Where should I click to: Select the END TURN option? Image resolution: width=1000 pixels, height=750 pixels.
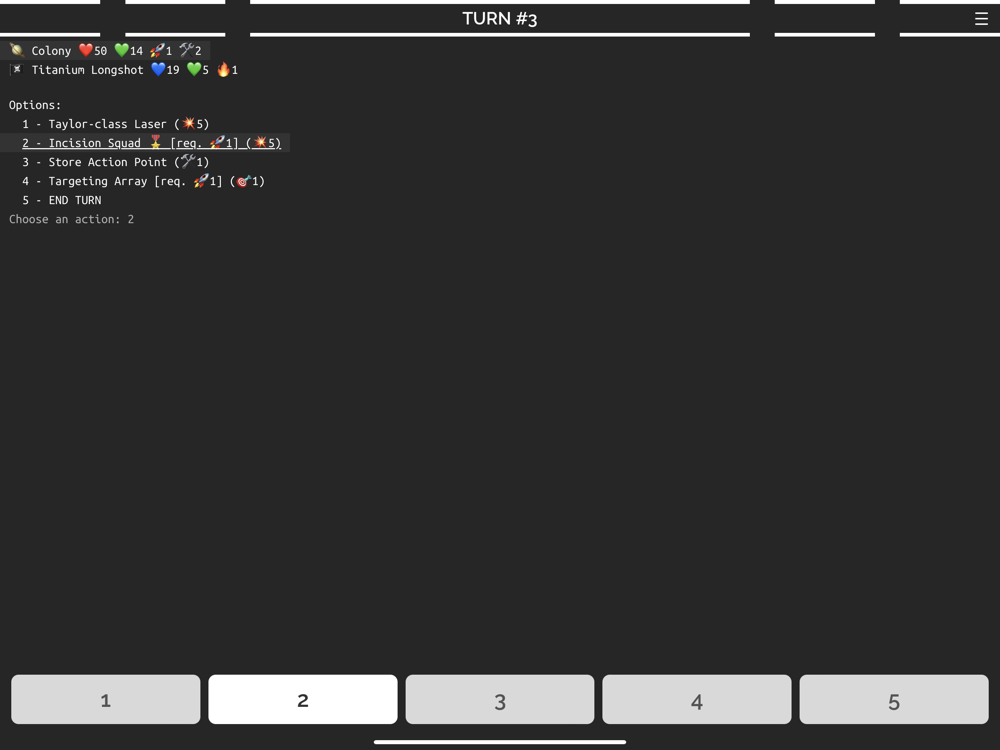tap(62, 200)
